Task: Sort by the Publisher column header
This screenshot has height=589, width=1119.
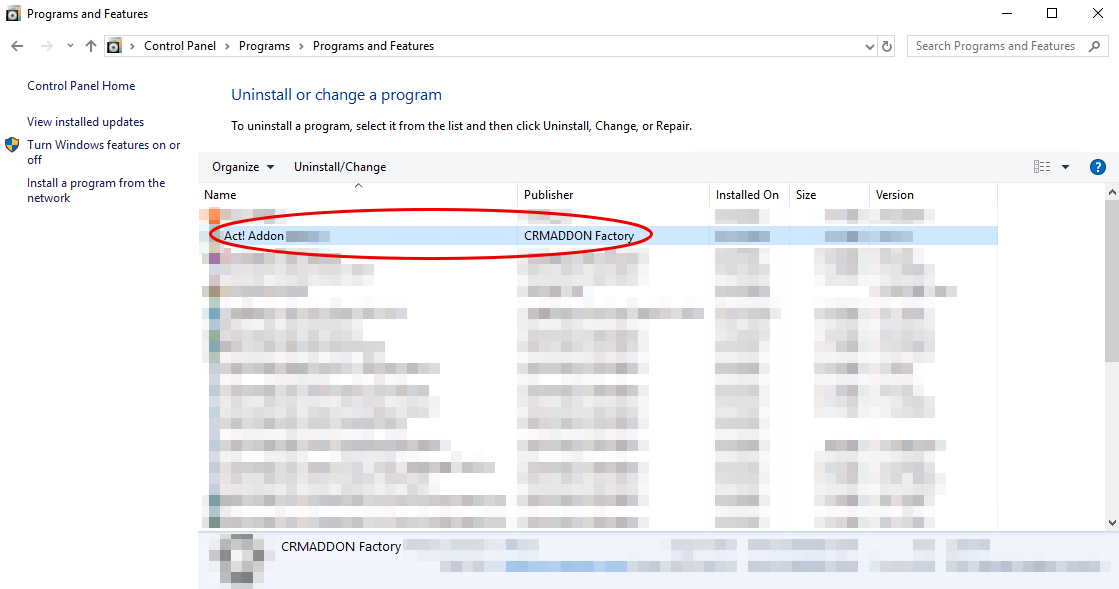Action: pos(613,195)
